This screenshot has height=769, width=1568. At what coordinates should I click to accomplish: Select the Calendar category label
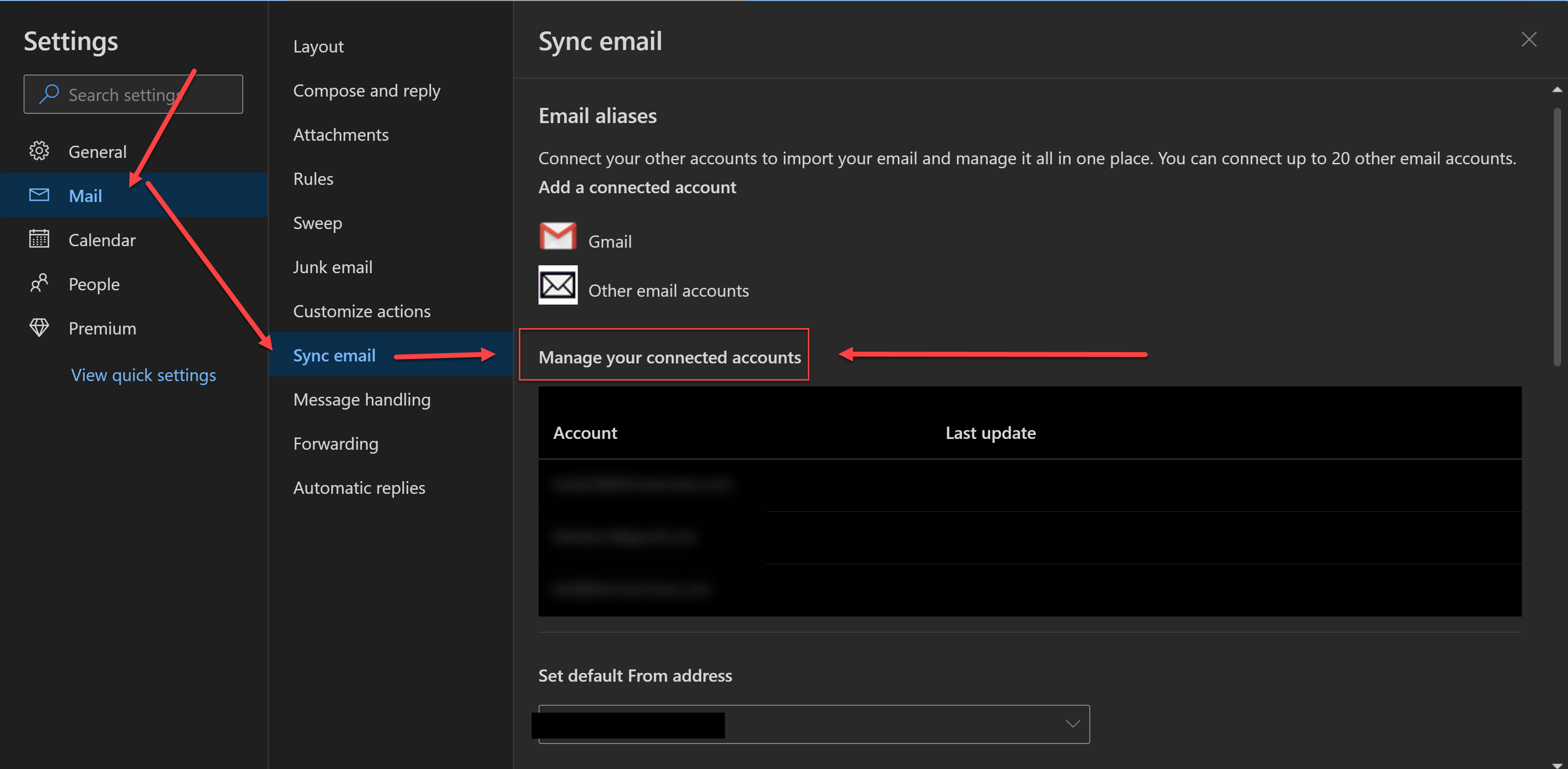(x=102, y=240)
